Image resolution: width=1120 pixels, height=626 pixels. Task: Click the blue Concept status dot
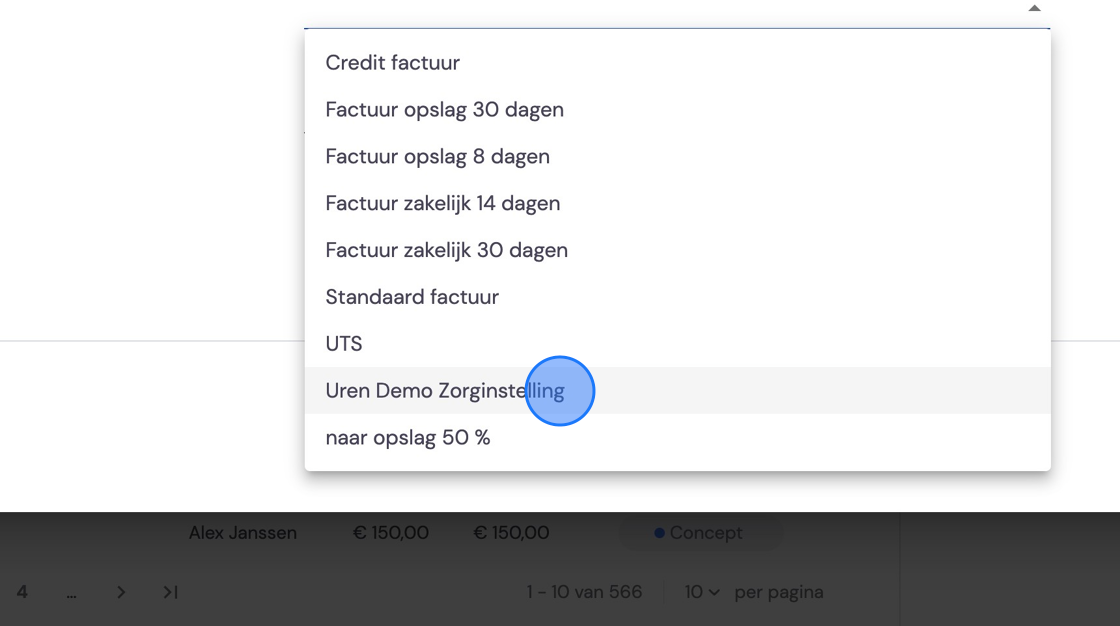point(659,533)
